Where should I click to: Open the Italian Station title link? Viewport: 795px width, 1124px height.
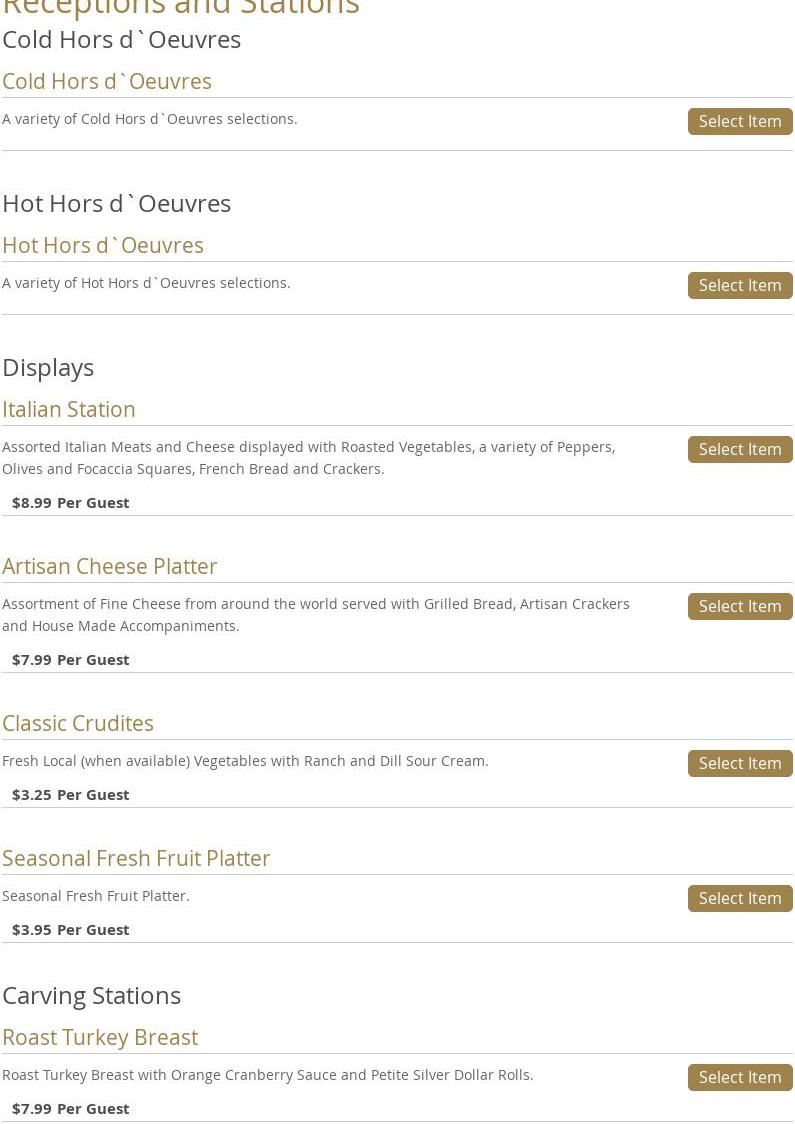[x=69, y=409]
